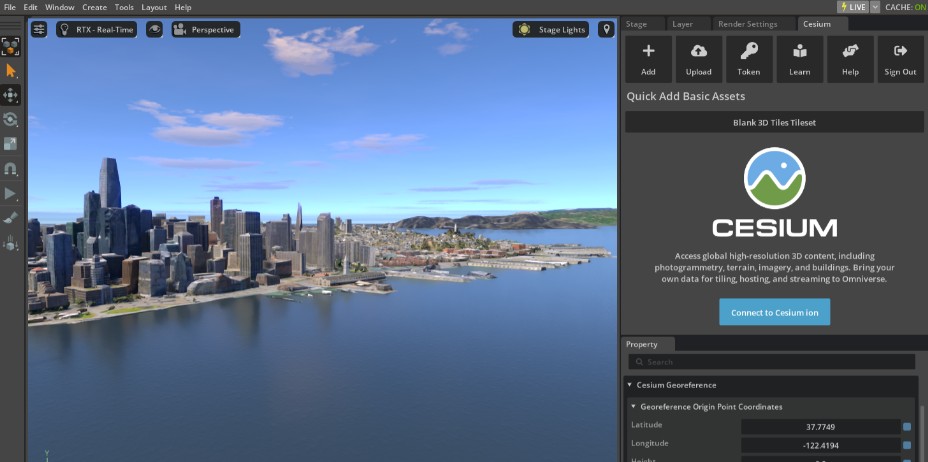Open the Cesium Token key button
This screenshot has height=462, width=928.
click(x=749, y=59)
